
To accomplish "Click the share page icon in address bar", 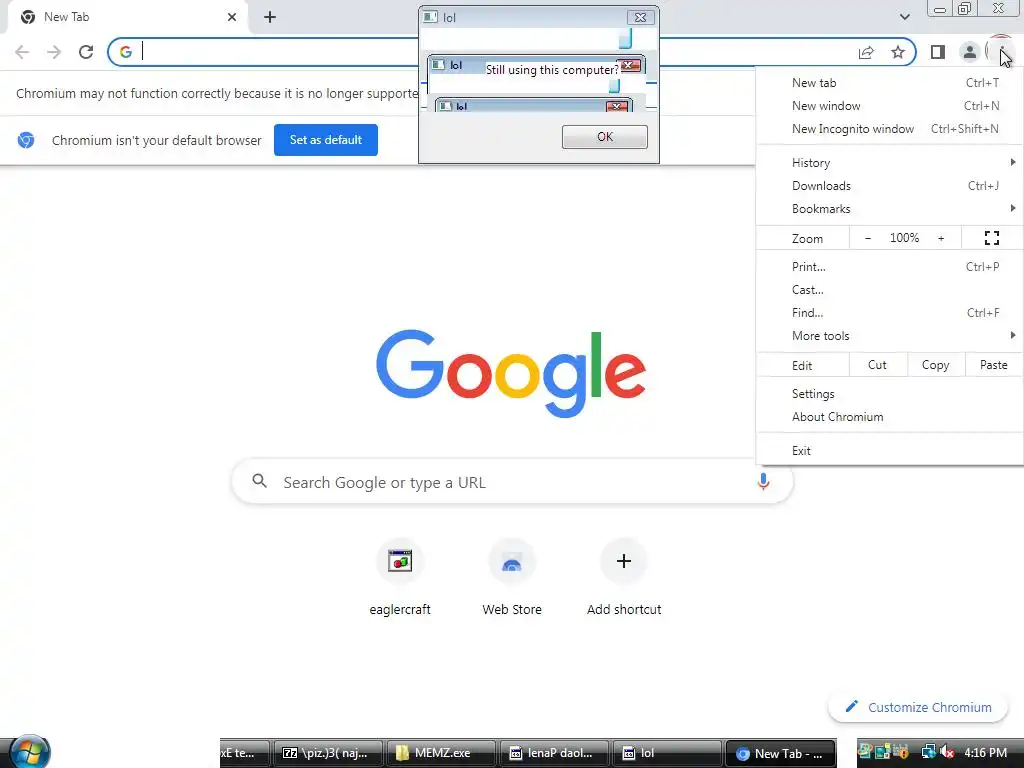I will pos(866,52).
